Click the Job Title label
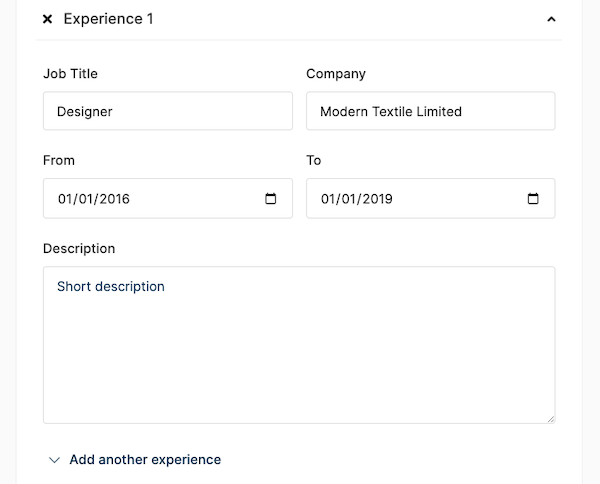The height and width of the screenshot is (484, 600). (x=70, y=74)
